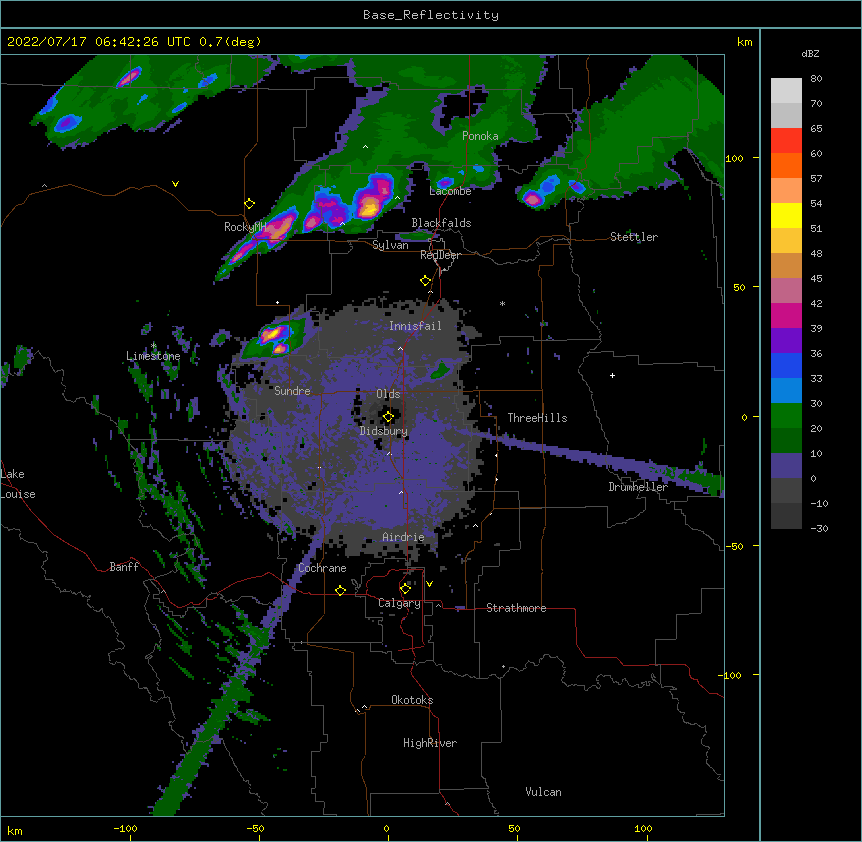
Task: Click the asterisk marker east of Innisfail
Action: [502, 303]
